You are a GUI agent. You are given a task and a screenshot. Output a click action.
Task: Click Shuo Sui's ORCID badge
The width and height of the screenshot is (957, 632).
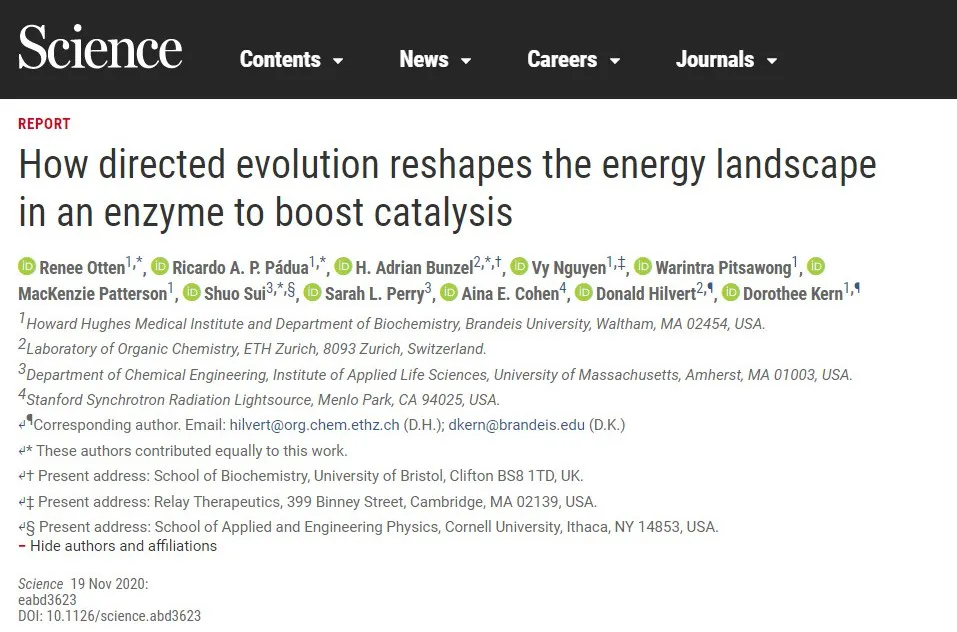point(192,292)
